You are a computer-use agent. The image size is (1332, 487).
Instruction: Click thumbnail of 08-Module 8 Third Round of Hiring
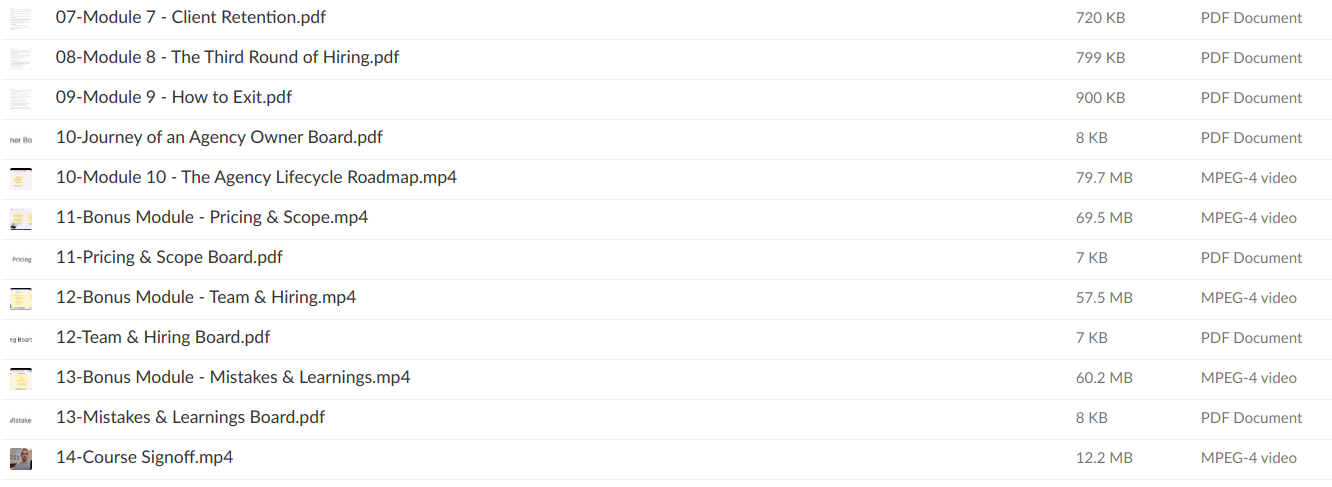click(x=20, y=58)
